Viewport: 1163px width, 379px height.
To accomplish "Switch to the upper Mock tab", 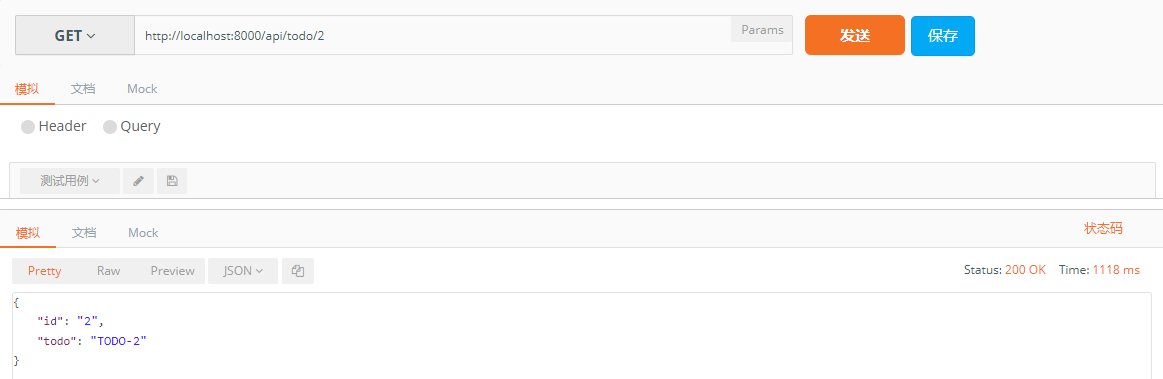I will point(142,89).
